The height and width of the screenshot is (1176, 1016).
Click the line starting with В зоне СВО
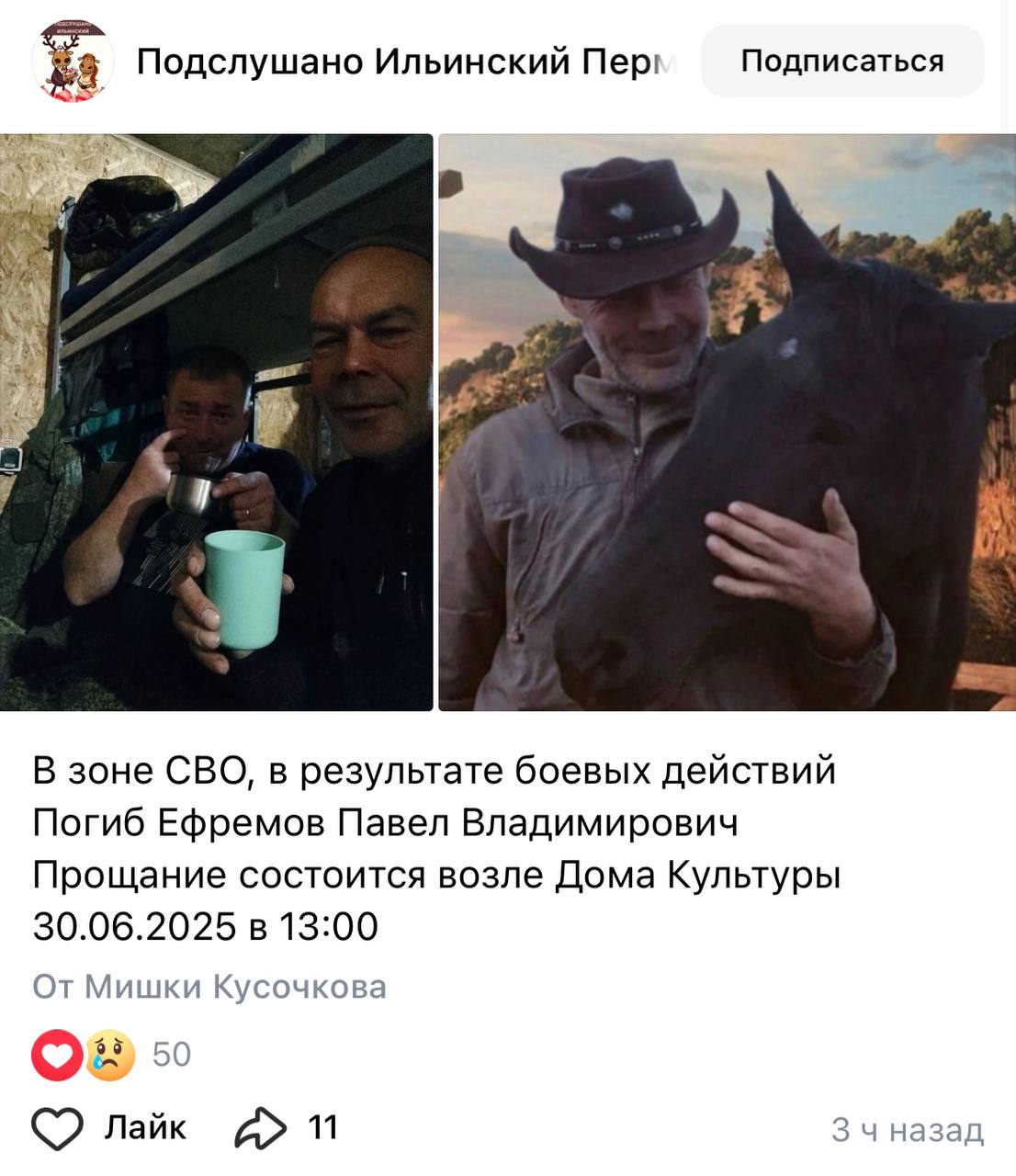tap(435, 771)
